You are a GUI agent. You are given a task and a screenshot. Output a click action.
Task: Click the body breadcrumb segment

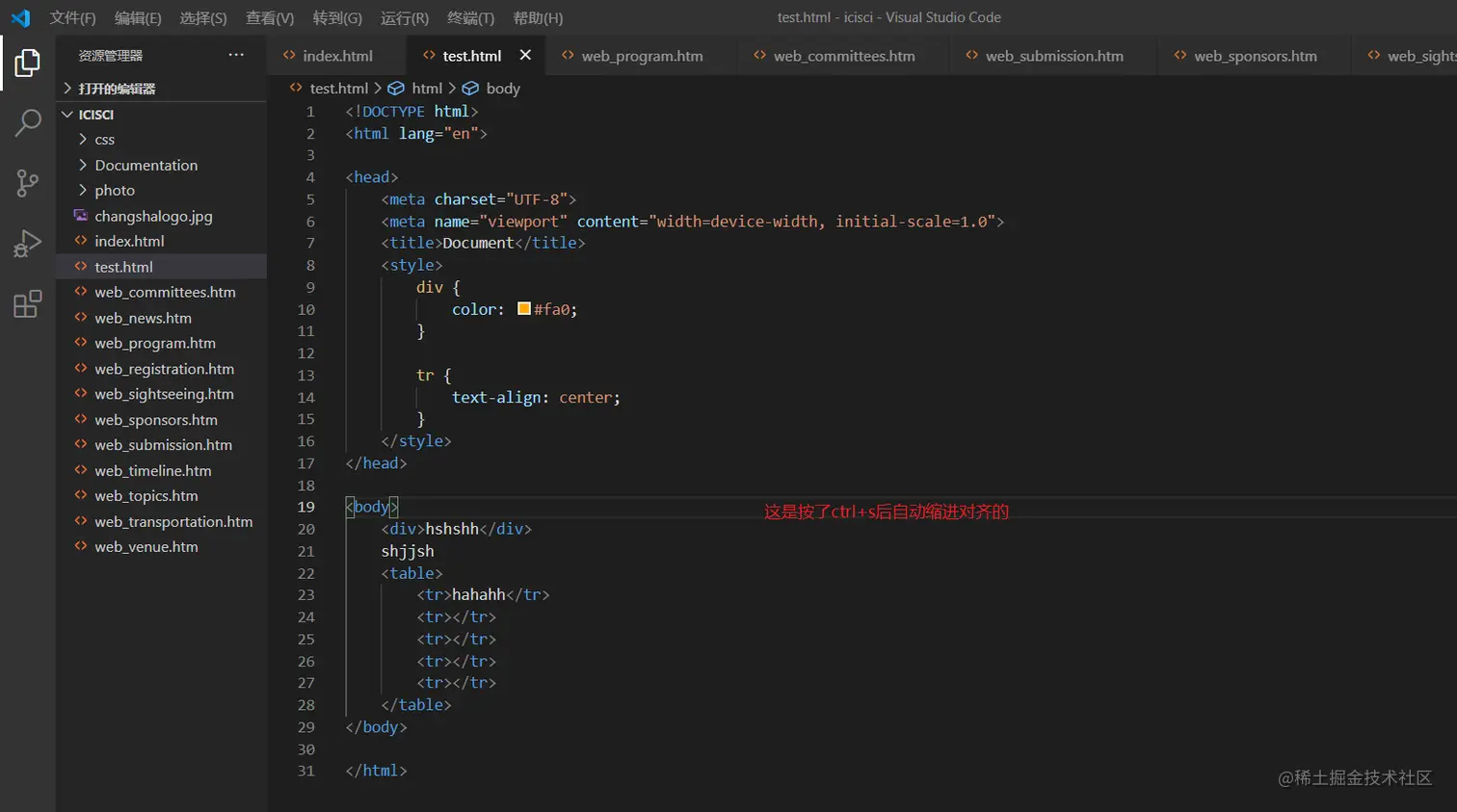coord(503,88)
